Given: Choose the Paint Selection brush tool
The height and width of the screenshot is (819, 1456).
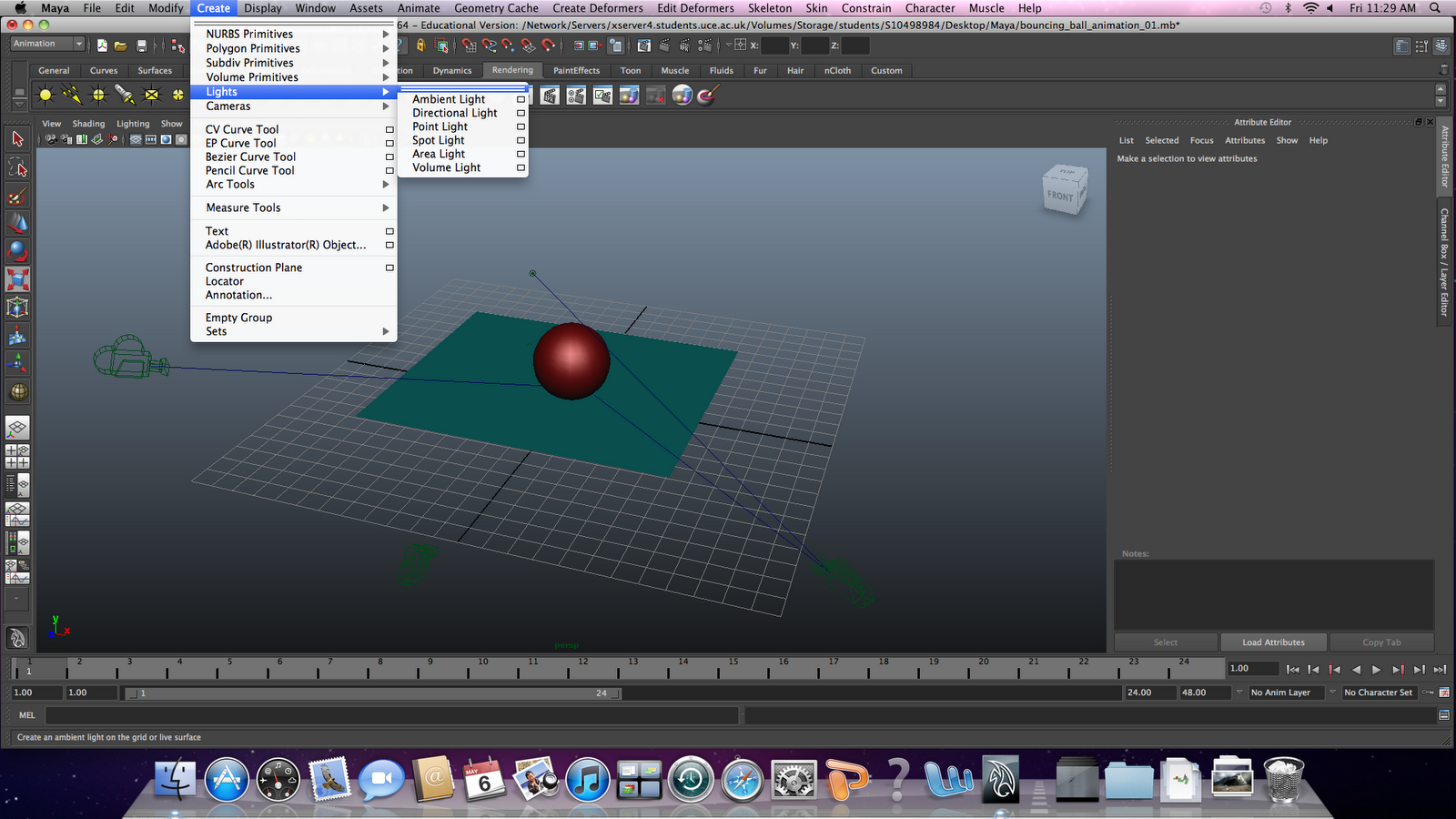Looking at the screenshot, I should click(x=17, y=196).
